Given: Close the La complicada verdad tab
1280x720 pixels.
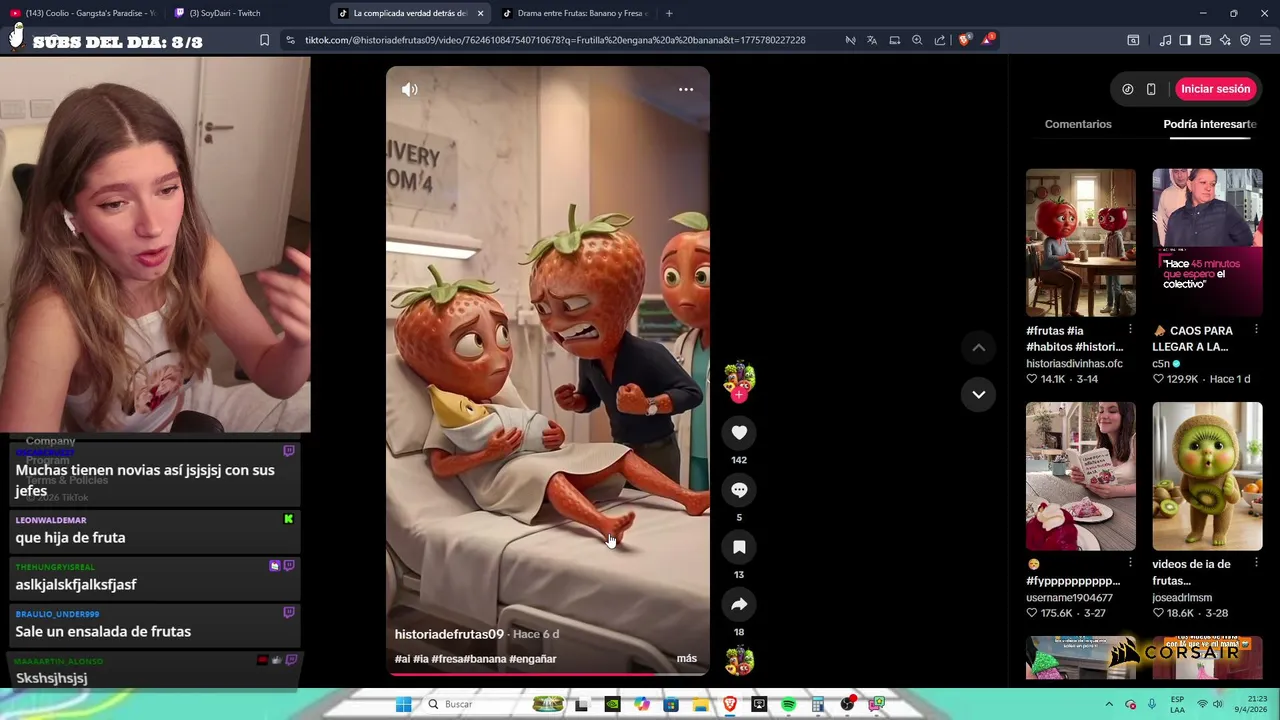Looking at the screenshot, I should point(481,13).
